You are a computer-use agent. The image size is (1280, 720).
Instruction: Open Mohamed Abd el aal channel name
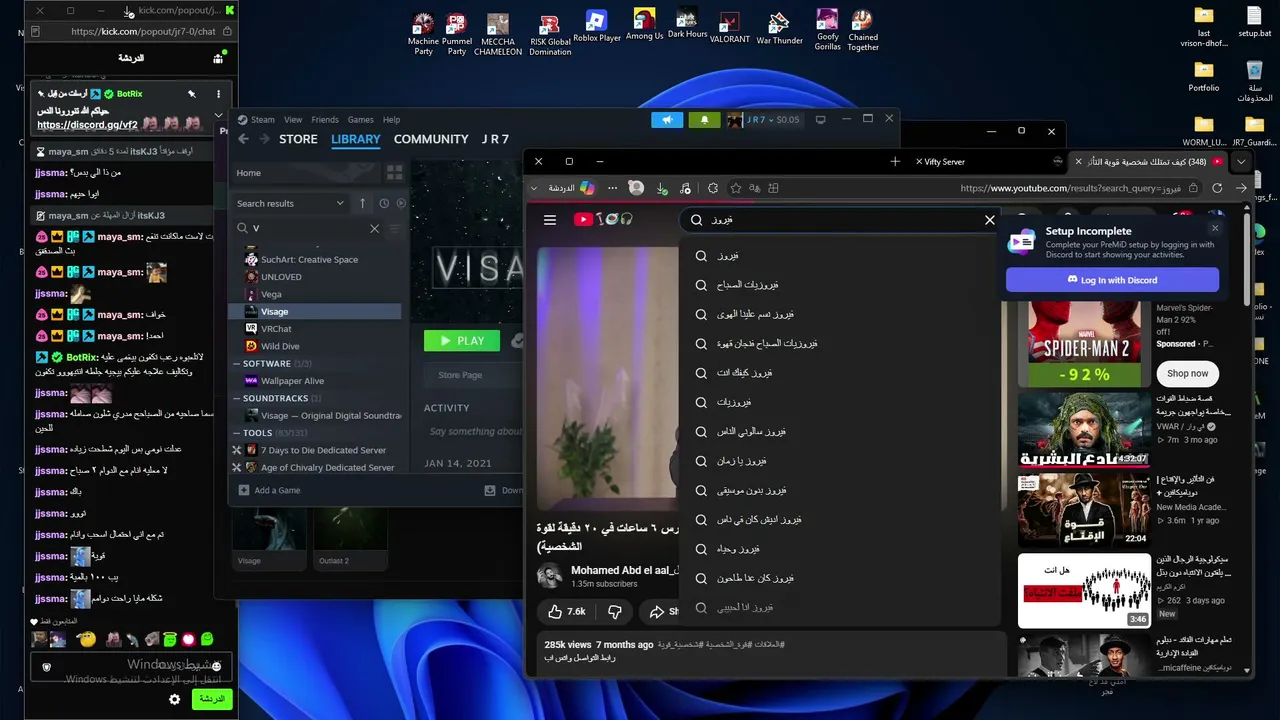tap(625, 570)
